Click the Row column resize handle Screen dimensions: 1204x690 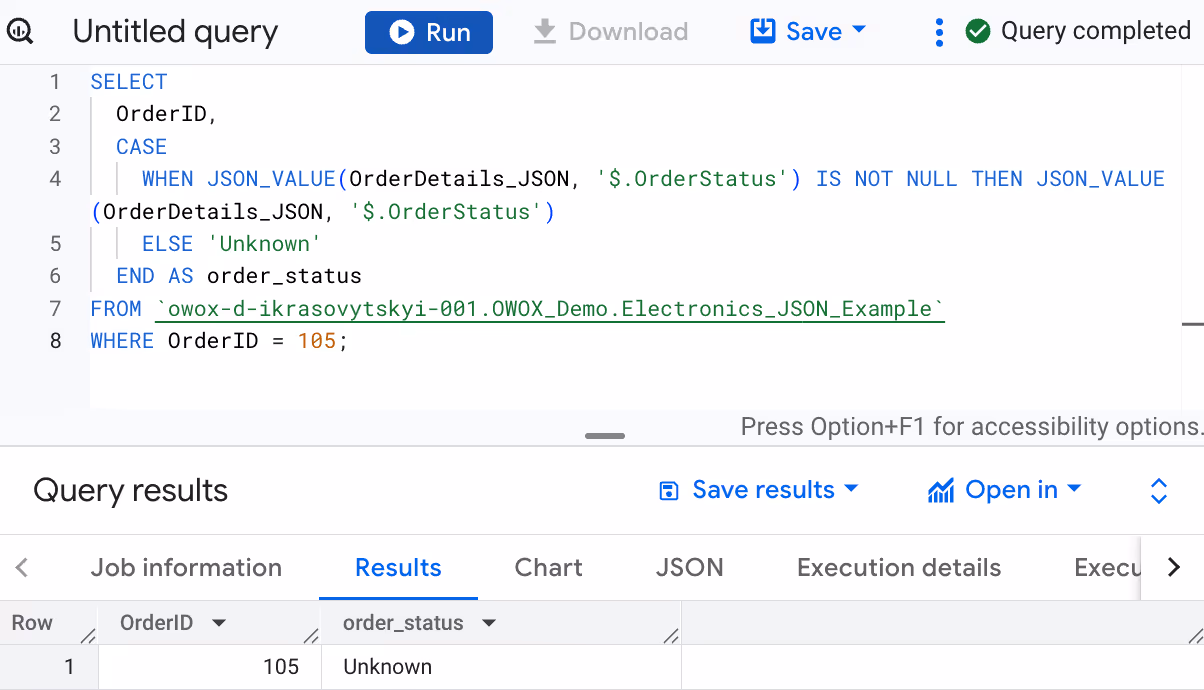88,635
